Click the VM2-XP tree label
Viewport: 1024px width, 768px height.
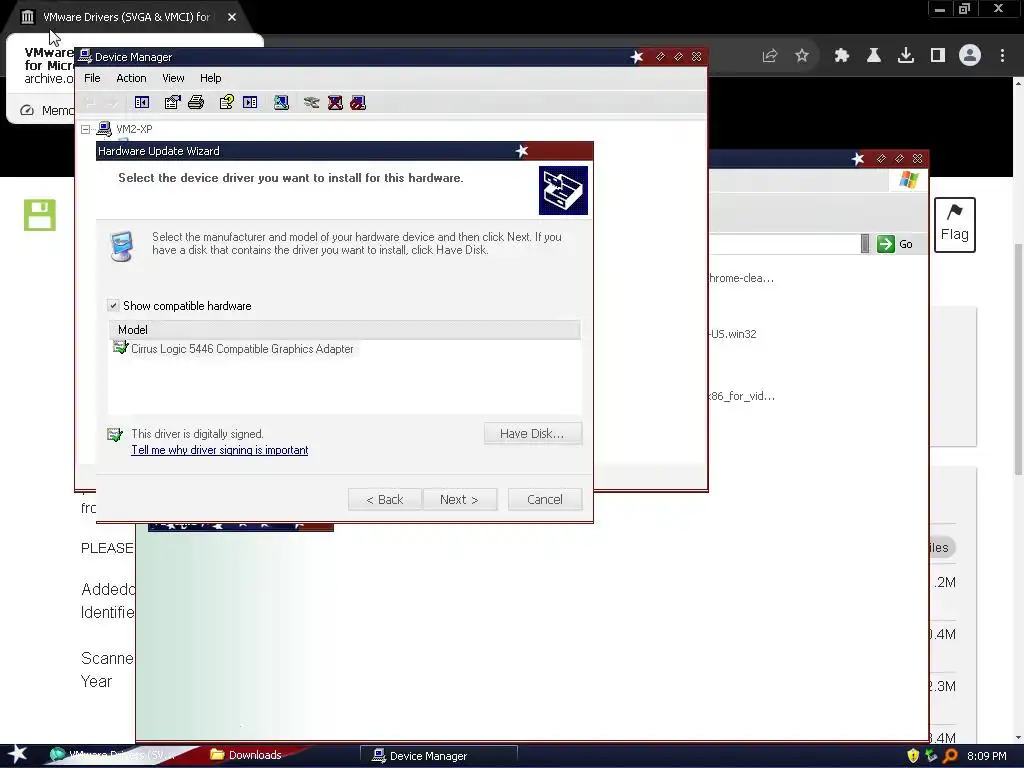(135, 129)
